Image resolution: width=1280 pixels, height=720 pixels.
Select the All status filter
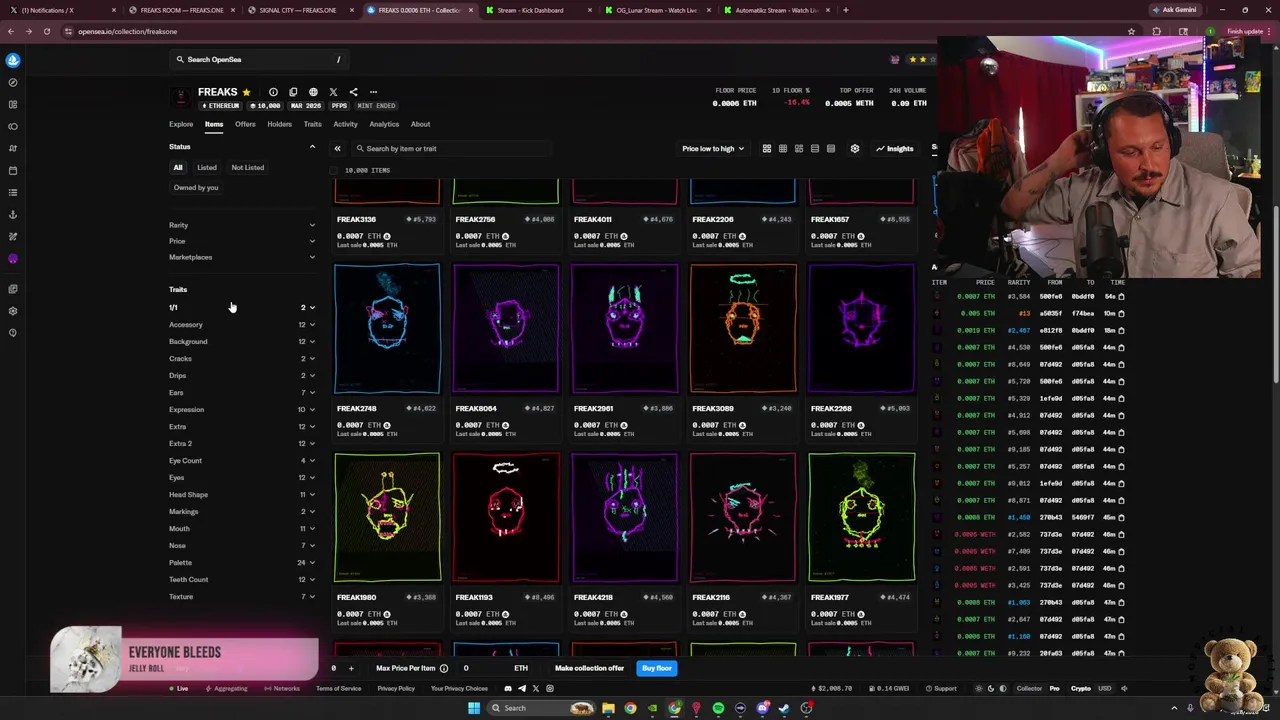point(178,167)
